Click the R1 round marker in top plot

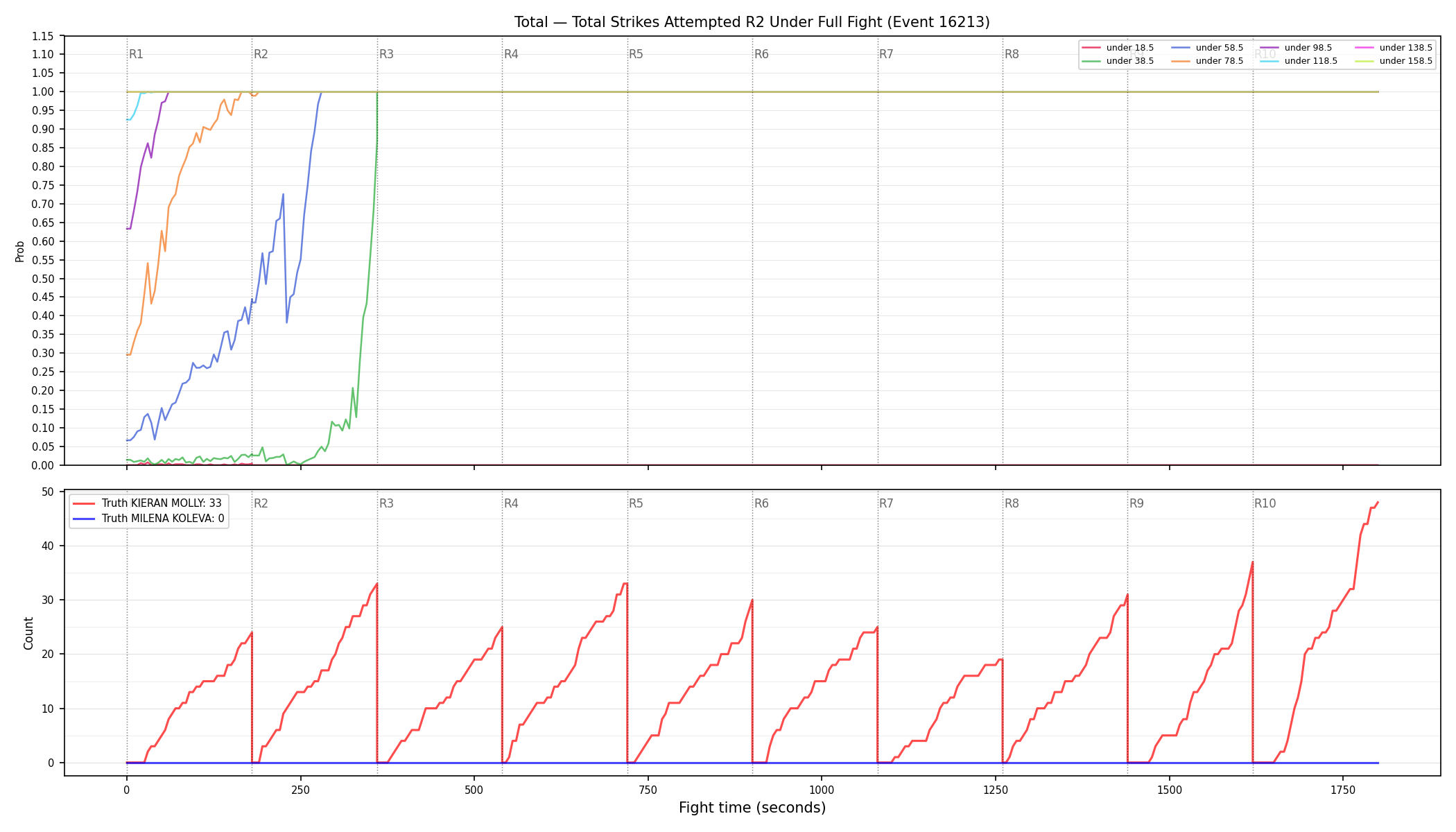tap(136, 54)
